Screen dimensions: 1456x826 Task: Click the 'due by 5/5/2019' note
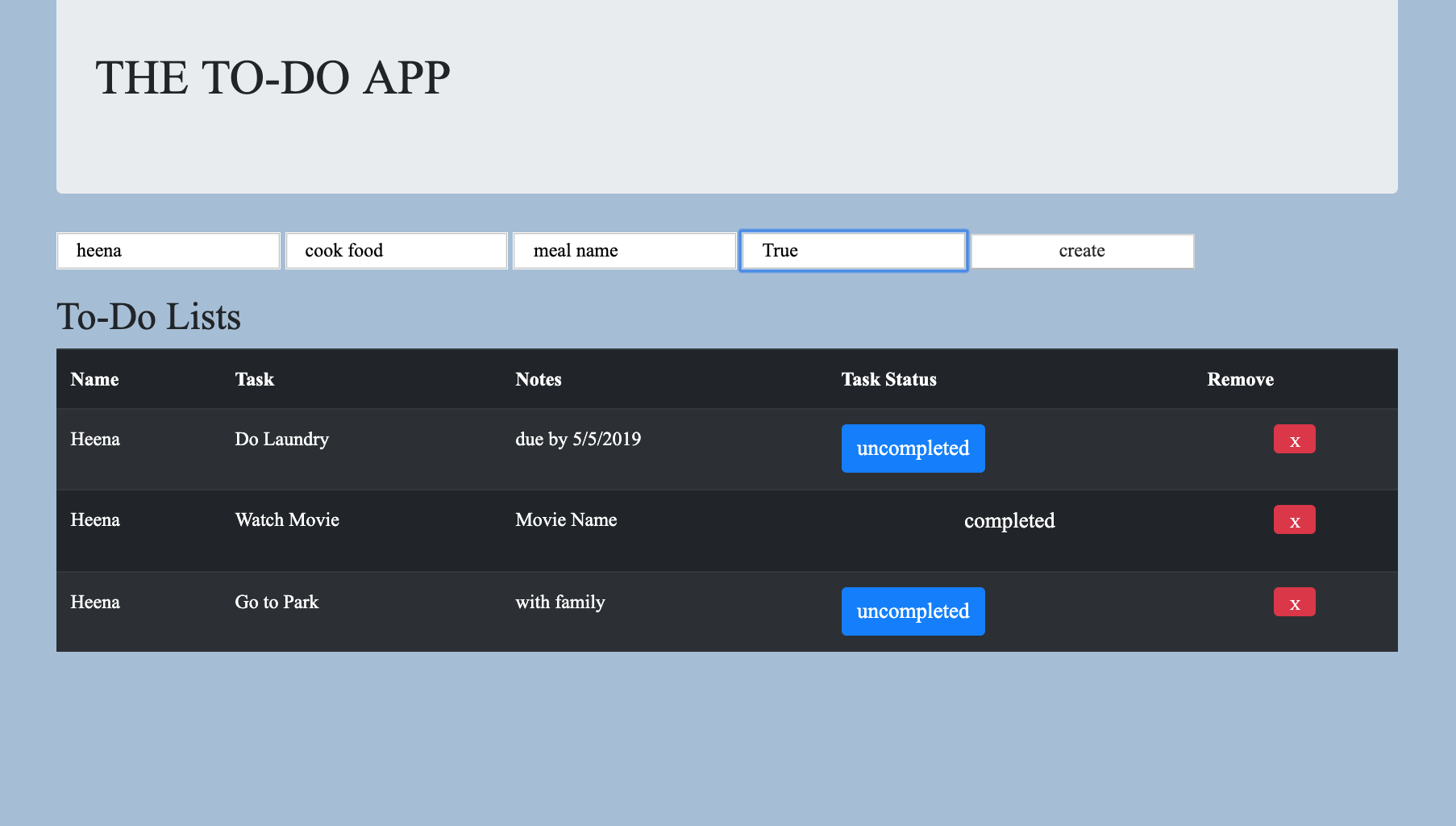click(x=578, y=440)
